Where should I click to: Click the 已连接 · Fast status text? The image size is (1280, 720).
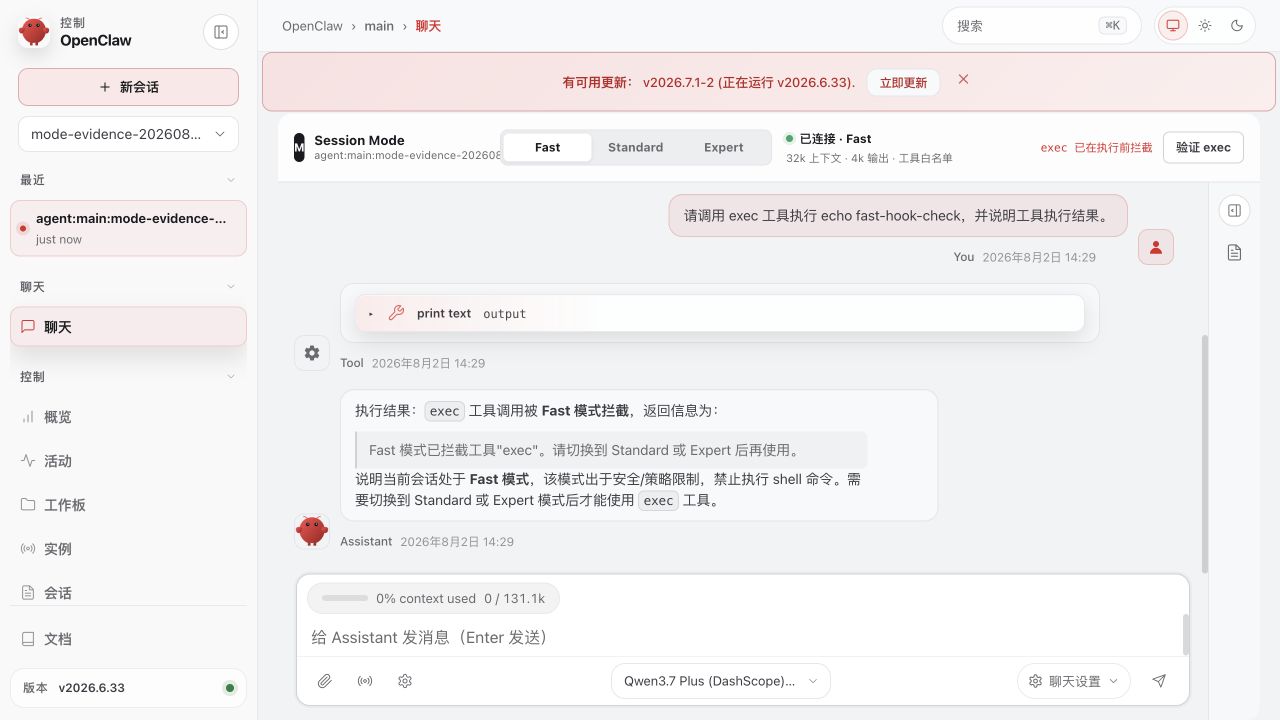[x=835, y=139]
